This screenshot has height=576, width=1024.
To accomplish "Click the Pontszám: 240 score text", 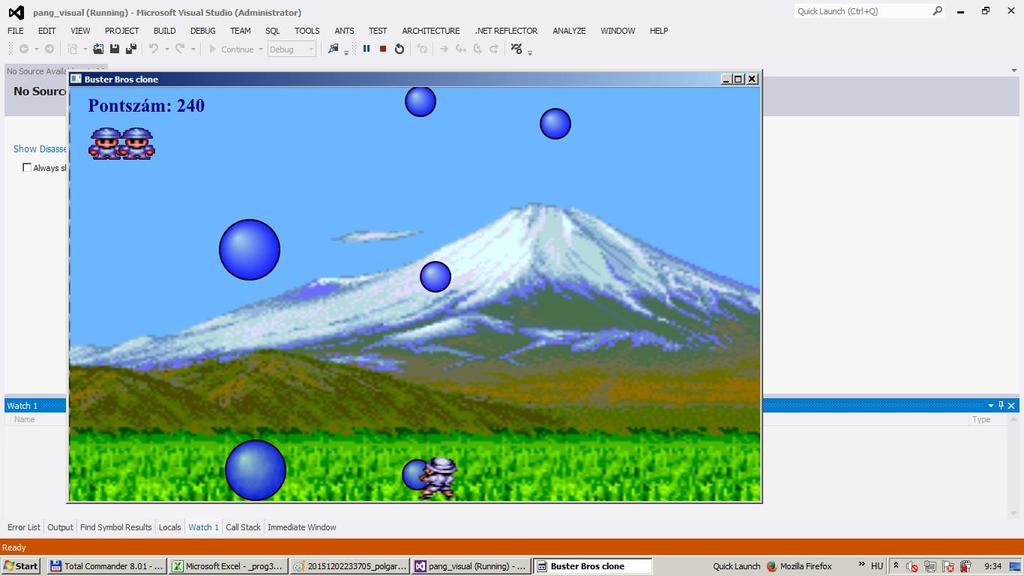I will pyautogui.click(x=146, y=106).
